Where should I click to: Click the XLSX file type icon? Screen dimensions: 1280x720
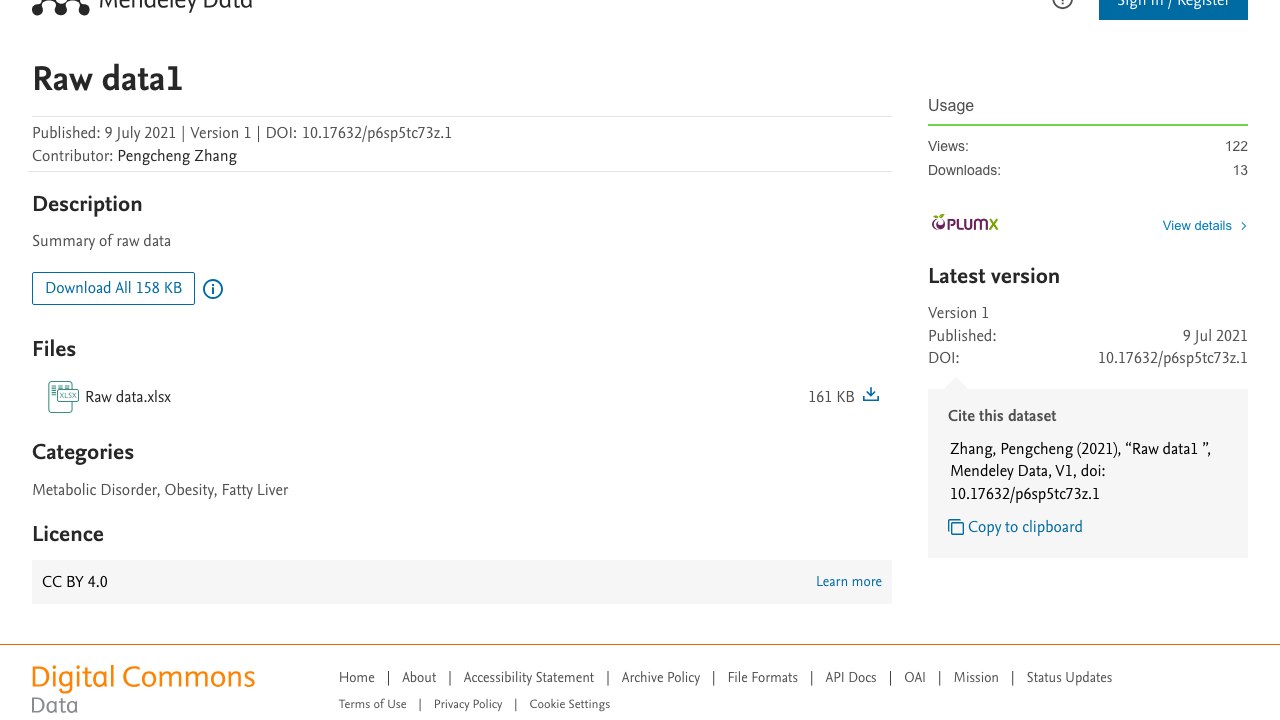click(x=62, y=397)
